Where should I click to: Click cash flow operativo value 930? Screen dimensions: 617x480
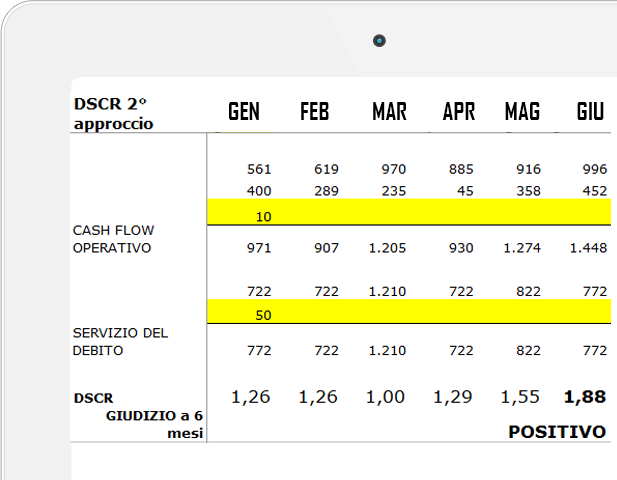pyautogui.click(x=461, y=248)
